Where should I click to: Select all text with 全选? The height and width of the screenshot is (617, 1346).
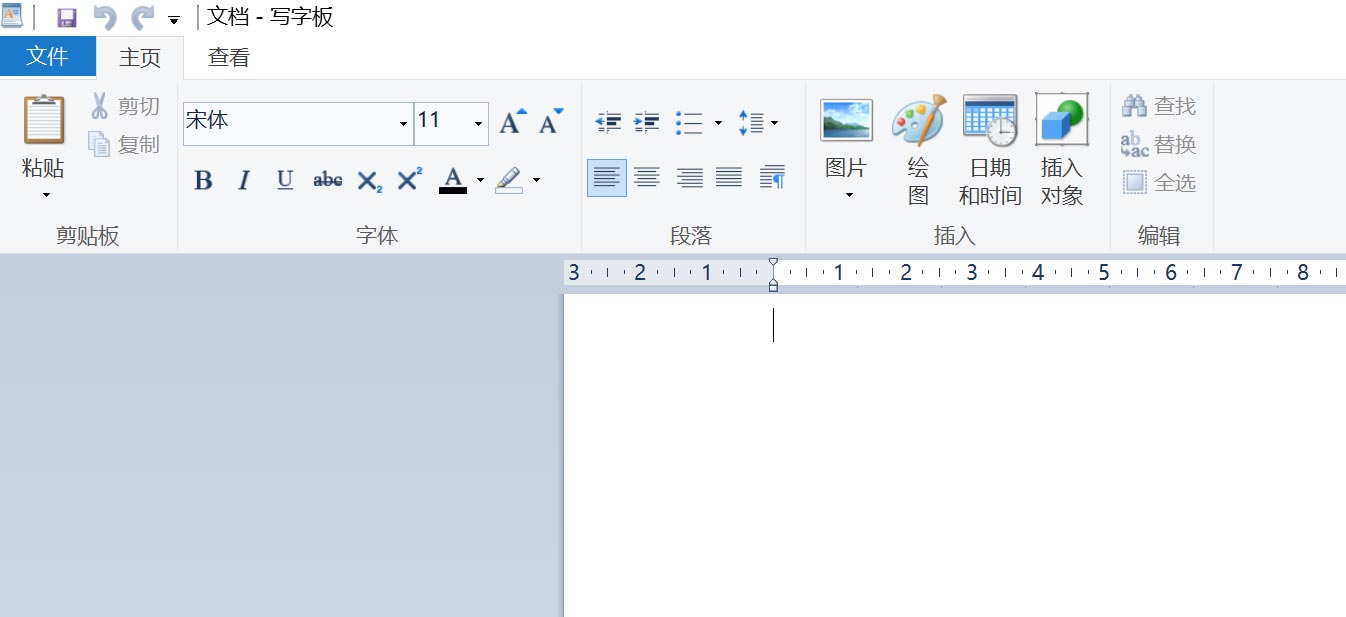[1159, 182]
